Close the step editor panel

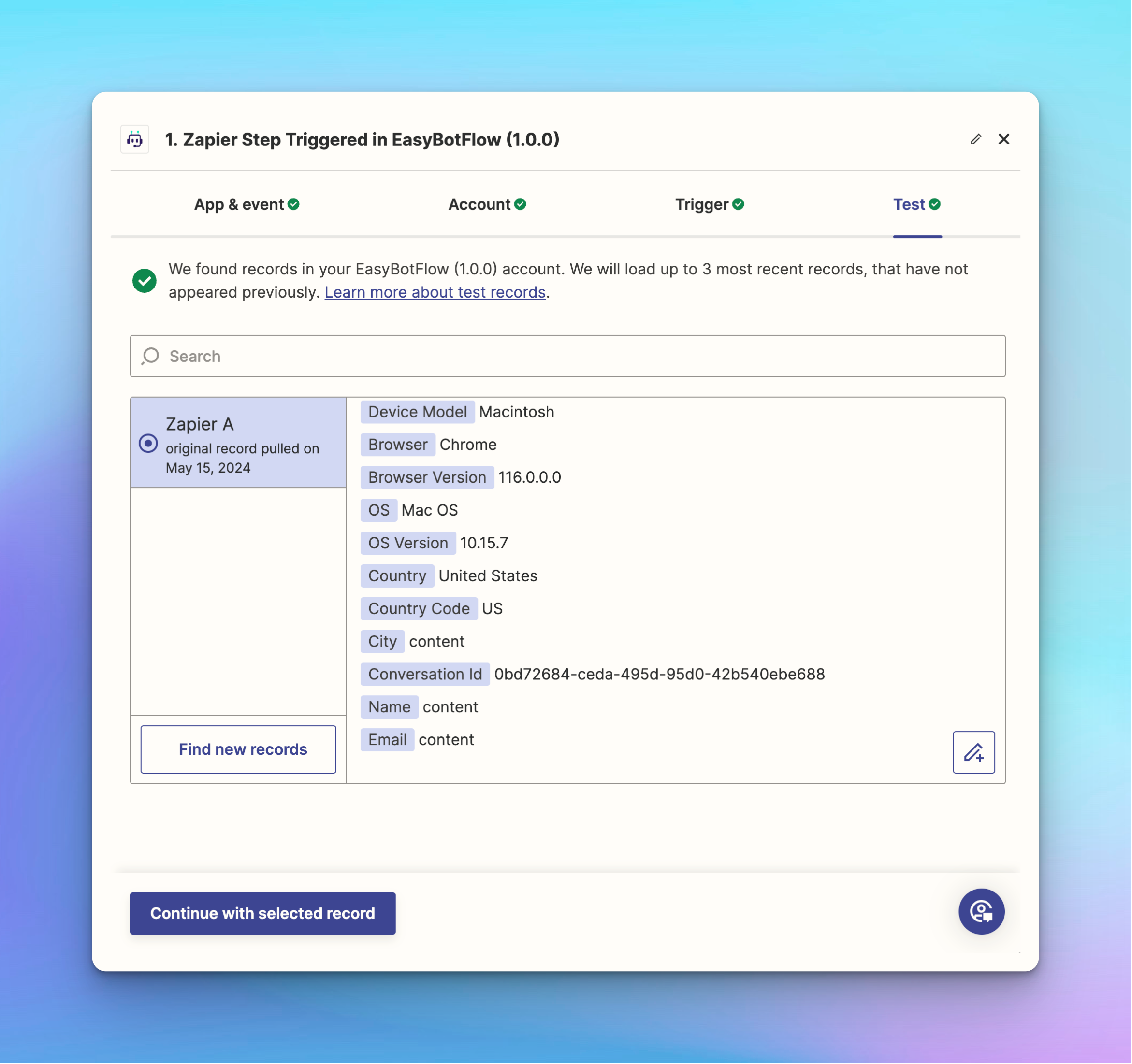click(1004, 140)
